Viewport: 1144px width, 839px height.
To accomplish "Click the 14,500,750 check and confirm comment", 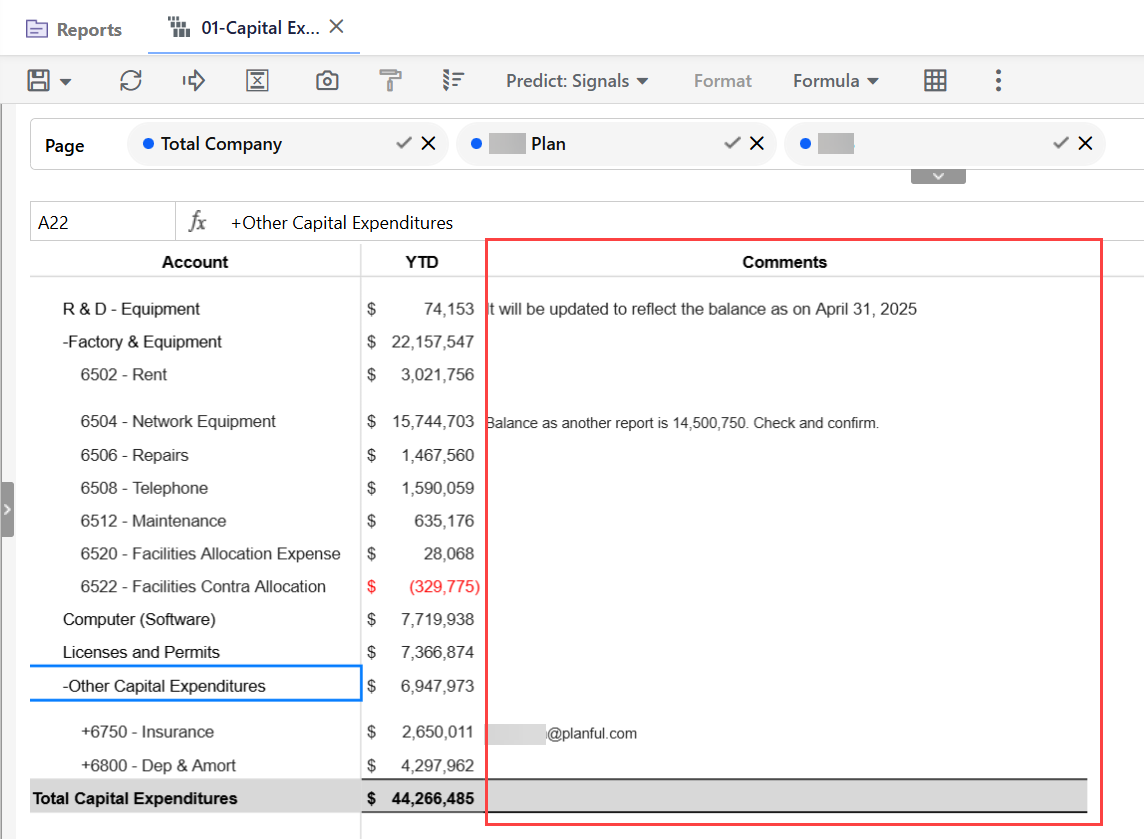I will 683,422.
